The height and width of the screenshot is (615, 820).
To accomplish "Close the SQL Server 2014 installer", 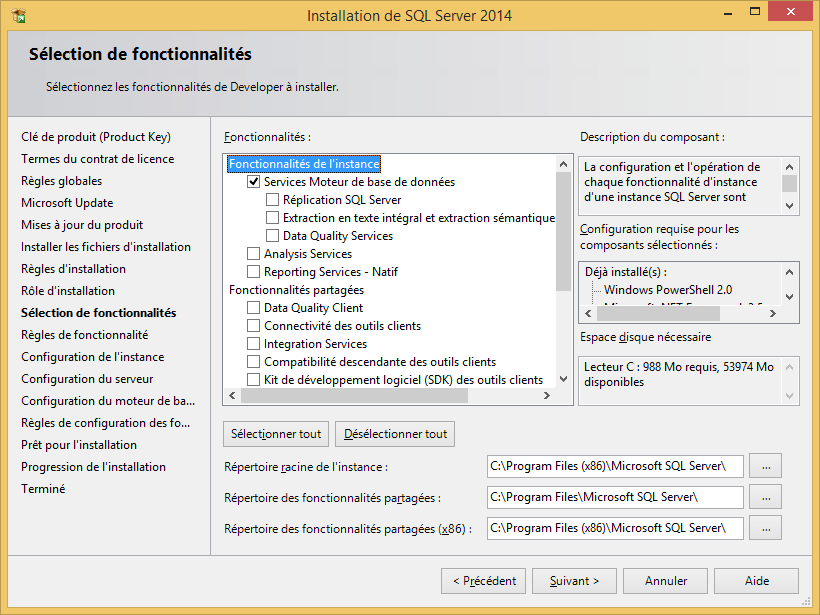I will (x=790, y=12).
